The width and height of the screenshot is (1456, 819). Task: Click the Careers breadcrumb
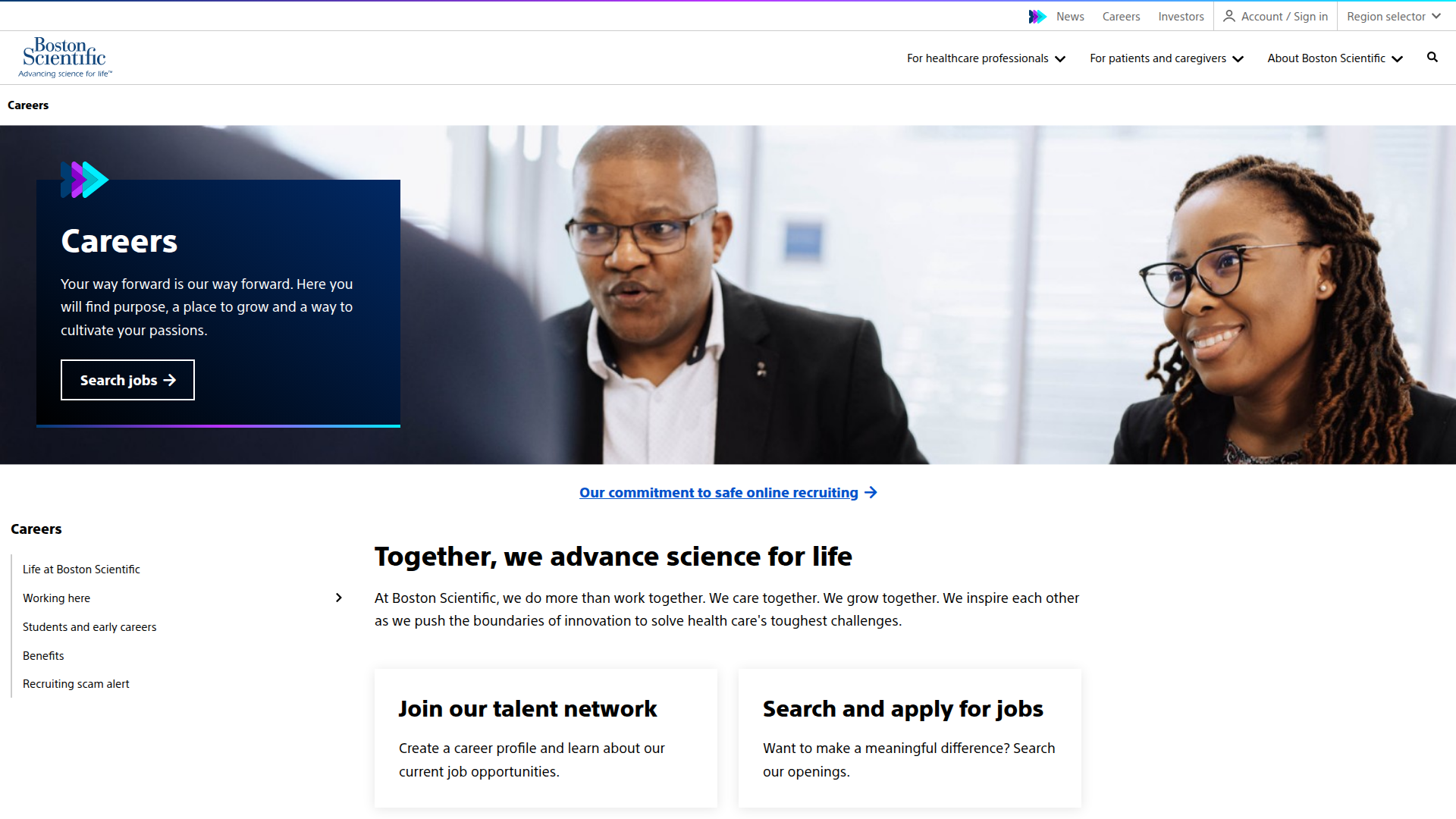28,105
